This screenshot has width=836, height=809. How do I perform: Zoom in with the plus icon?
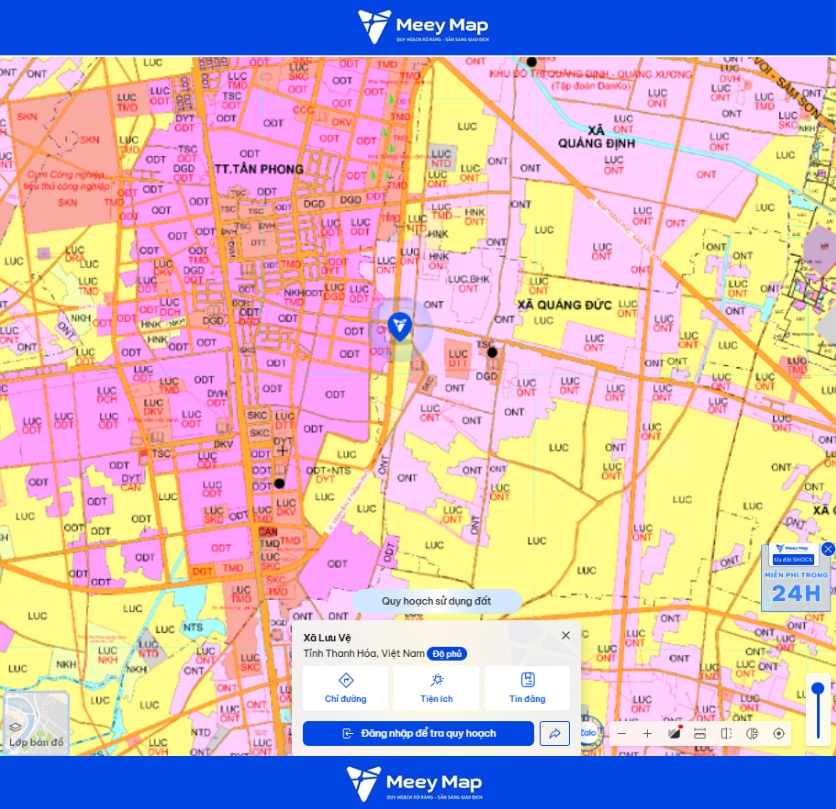647,733
